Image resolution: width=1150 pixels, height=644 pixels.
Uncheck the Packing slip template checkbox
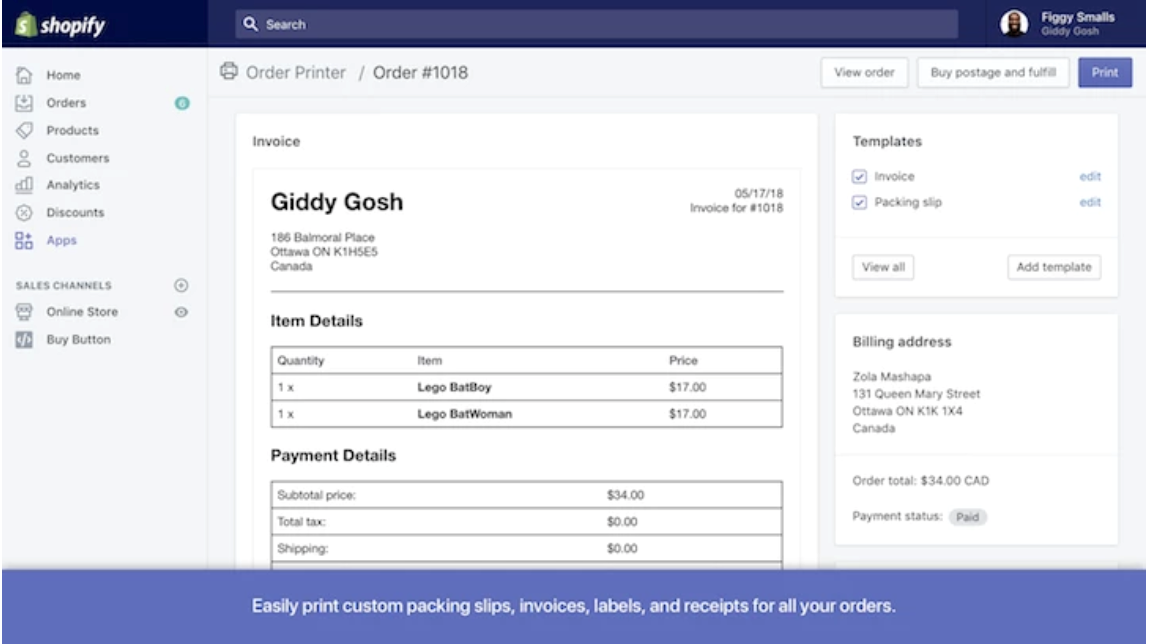(859, 203)
